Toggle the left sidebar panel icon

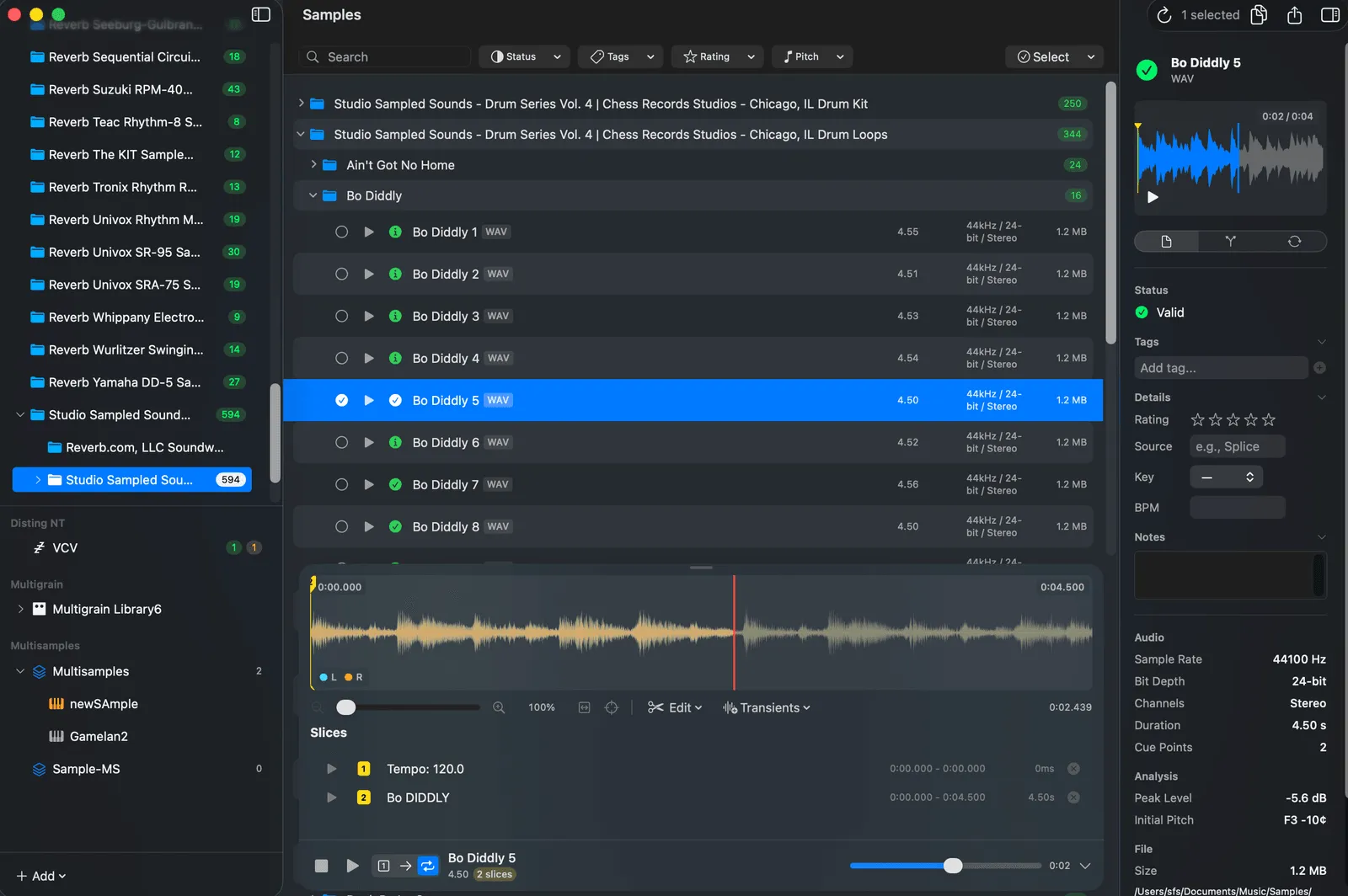click(261, 14)
